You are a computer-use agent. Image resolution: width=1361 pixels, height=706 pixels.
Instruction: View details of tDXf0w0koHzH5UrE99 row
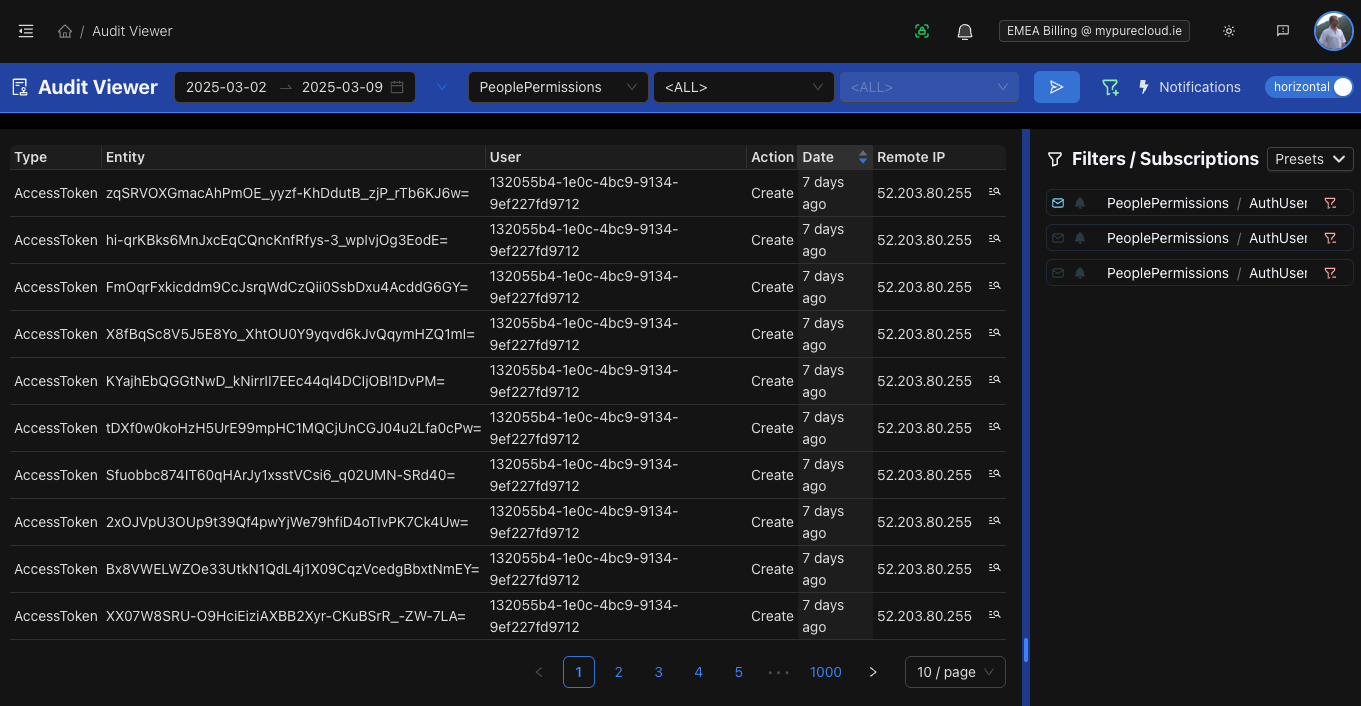point(994,427)
